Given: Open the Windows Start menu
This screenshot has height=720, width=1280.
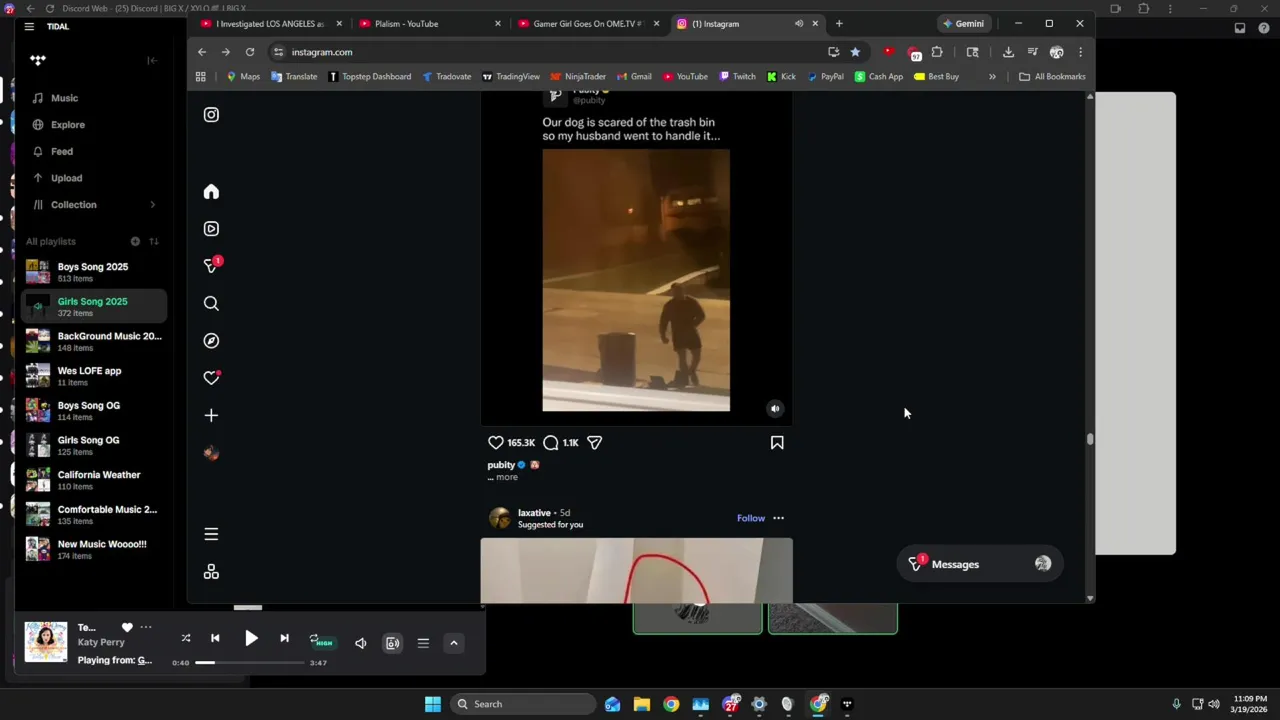Looking at the screenshot, I should [x=432, y=704].
